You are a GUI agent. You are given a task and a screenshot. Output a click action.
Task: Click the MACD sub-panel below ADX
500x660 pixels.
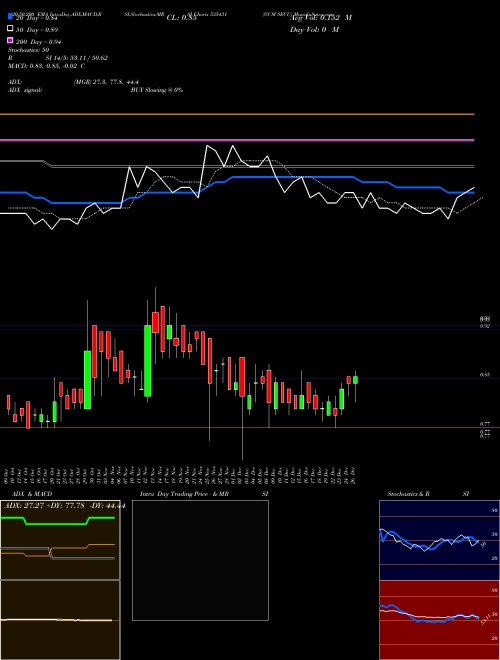click(60, 620)
